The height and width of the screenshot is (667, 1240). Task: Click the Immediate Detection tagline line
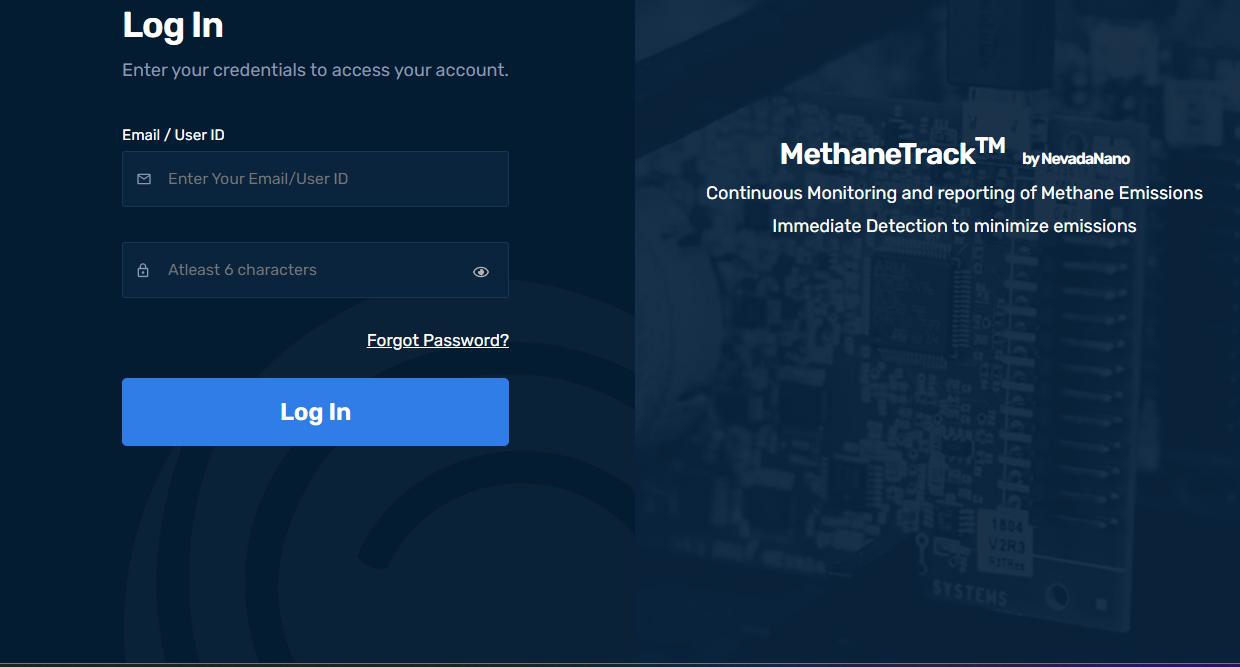954,226
